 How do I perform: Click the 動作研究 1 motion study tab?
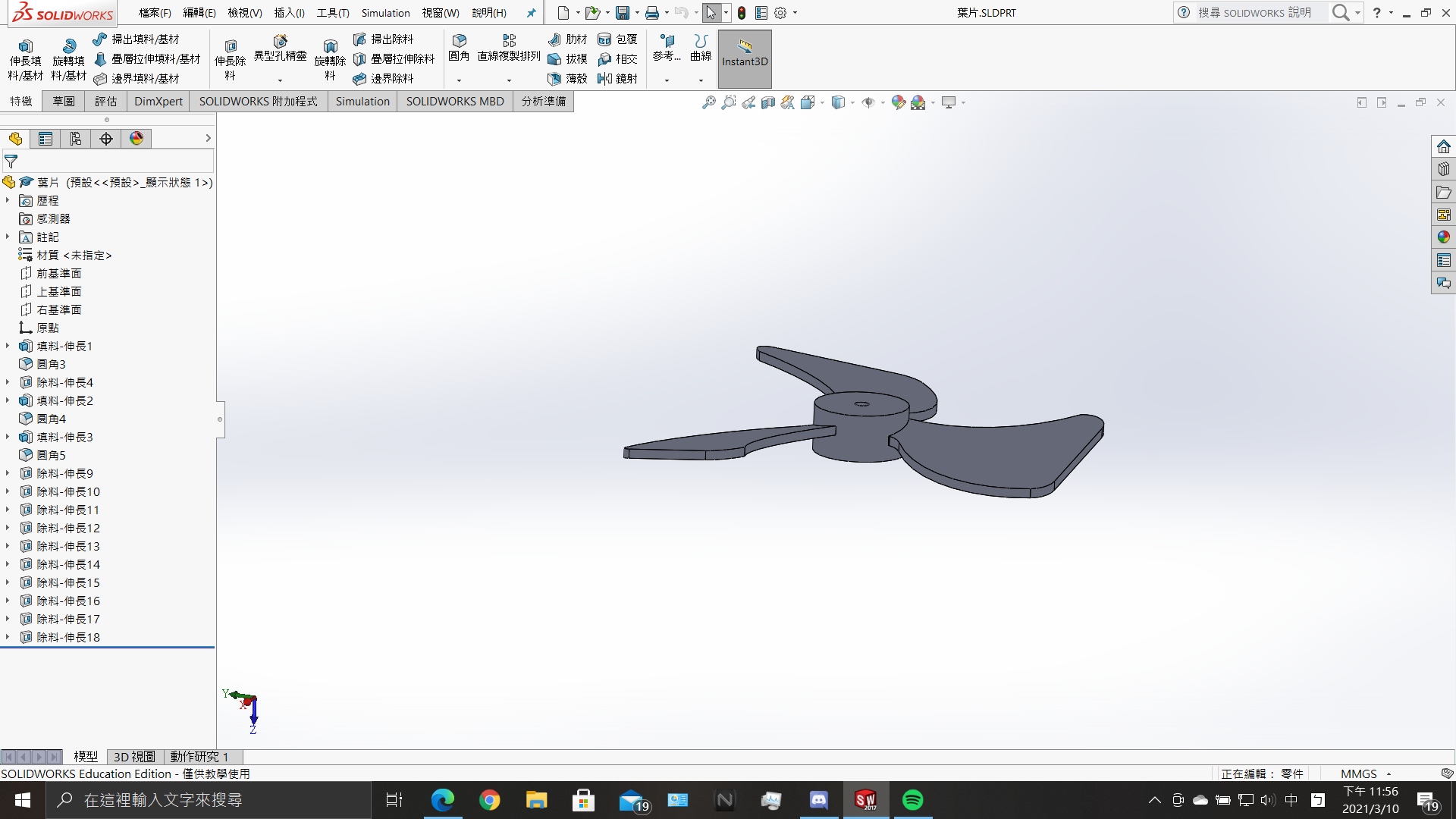click(199, 757)
